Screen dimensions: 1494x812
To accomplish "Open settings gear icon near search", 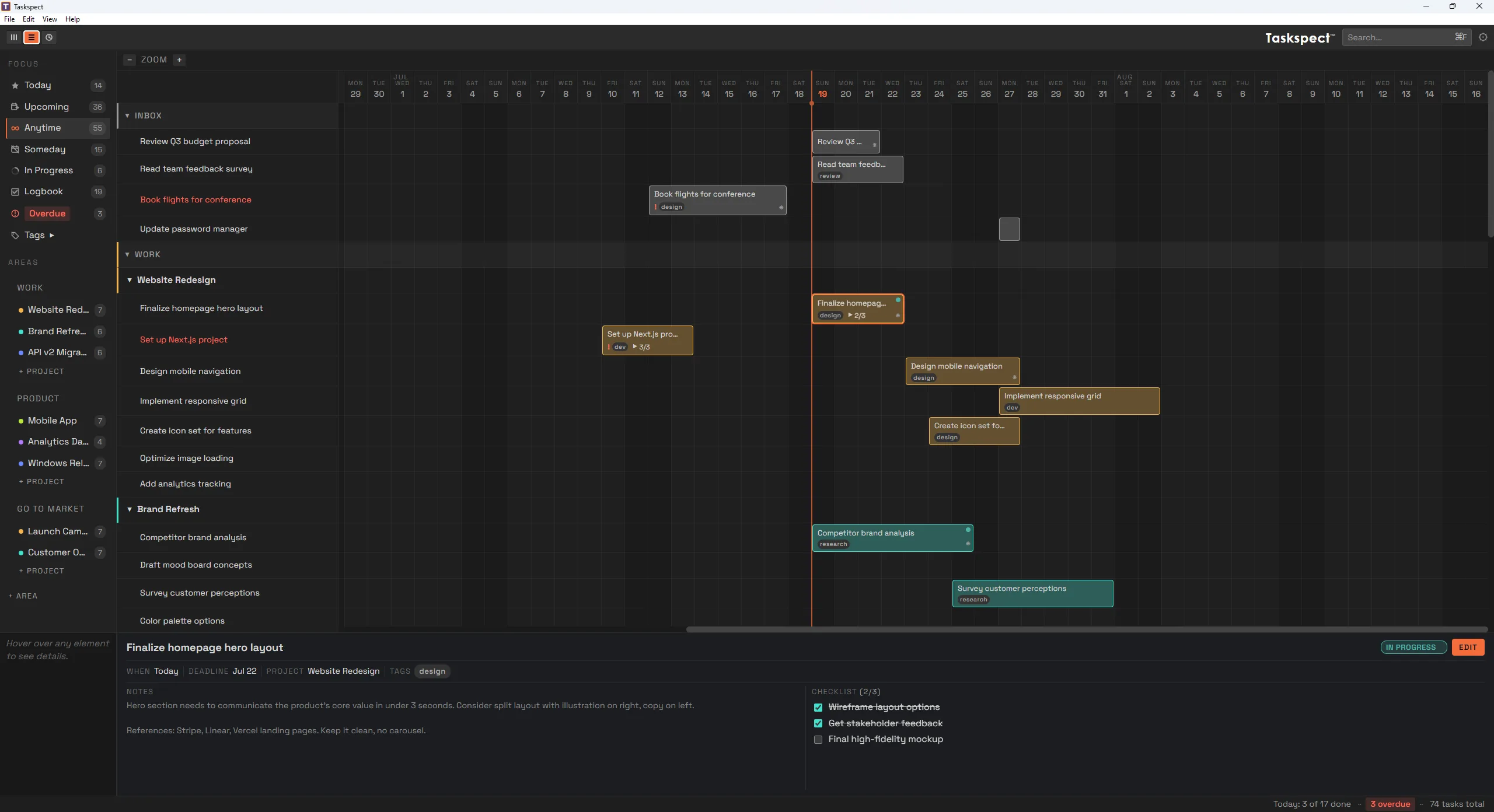I will click(1483, 37).
